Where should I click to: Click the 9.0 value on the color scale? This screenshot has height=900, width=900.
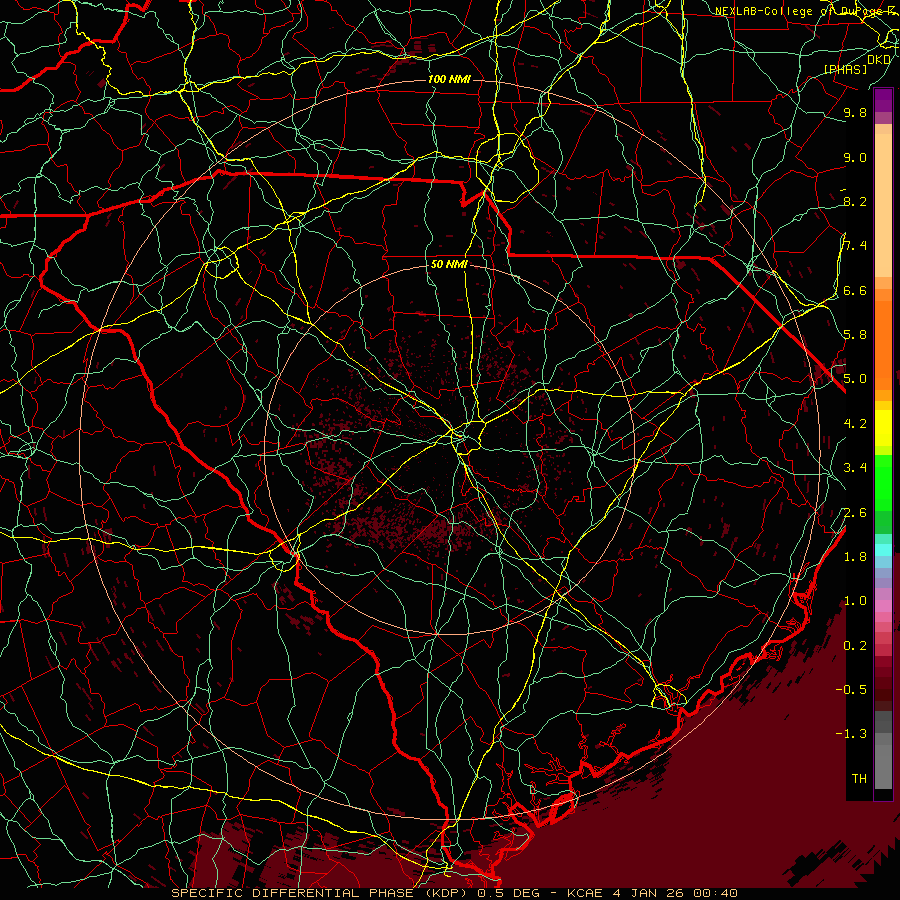pyautogui.click(x=855, y=157)
